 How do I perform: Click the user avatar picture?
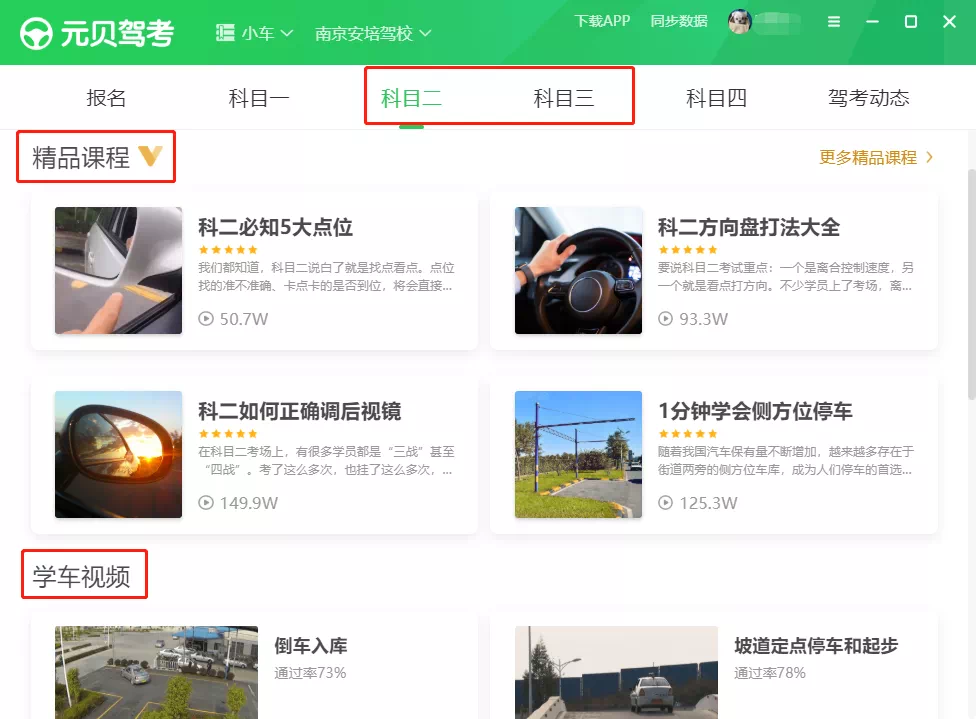click(x=740, y=22)
